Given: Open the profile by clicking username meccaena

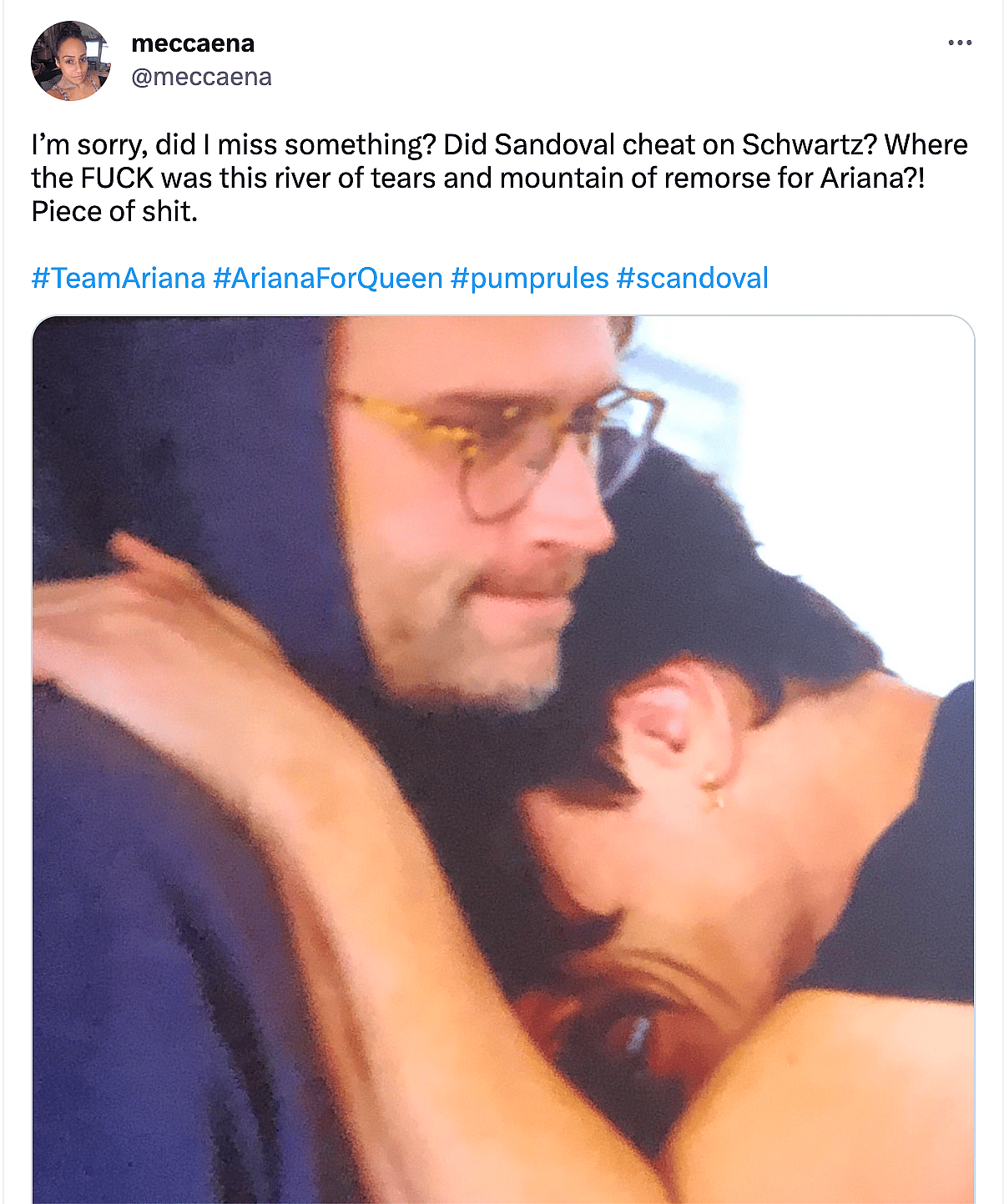Looking at the screenshot, I should [194, 43].
